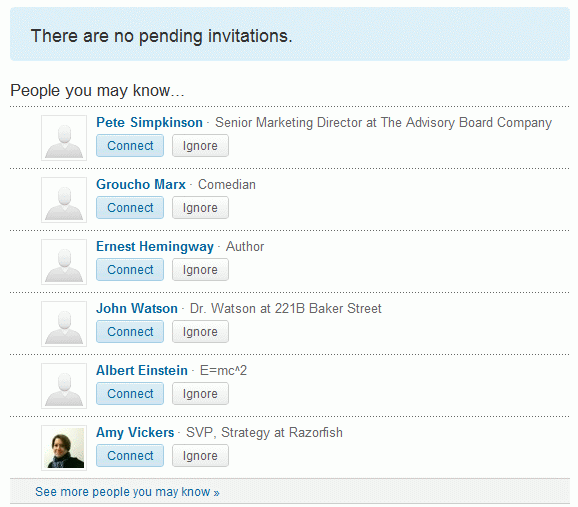The width and height of the screenshot is (578, 507).
Task: Open the Pete Simpkinson name link
Action: pyautogui.click(x=149, y=122)
